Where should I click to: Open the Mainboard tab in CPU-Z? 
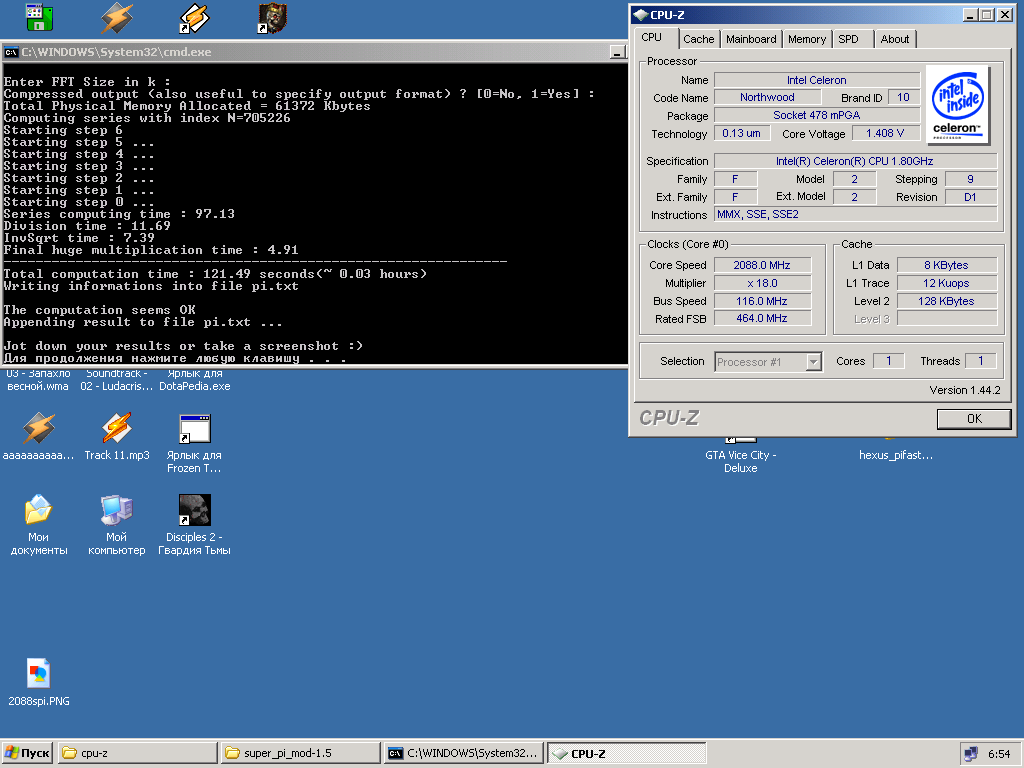pos(751,39)
